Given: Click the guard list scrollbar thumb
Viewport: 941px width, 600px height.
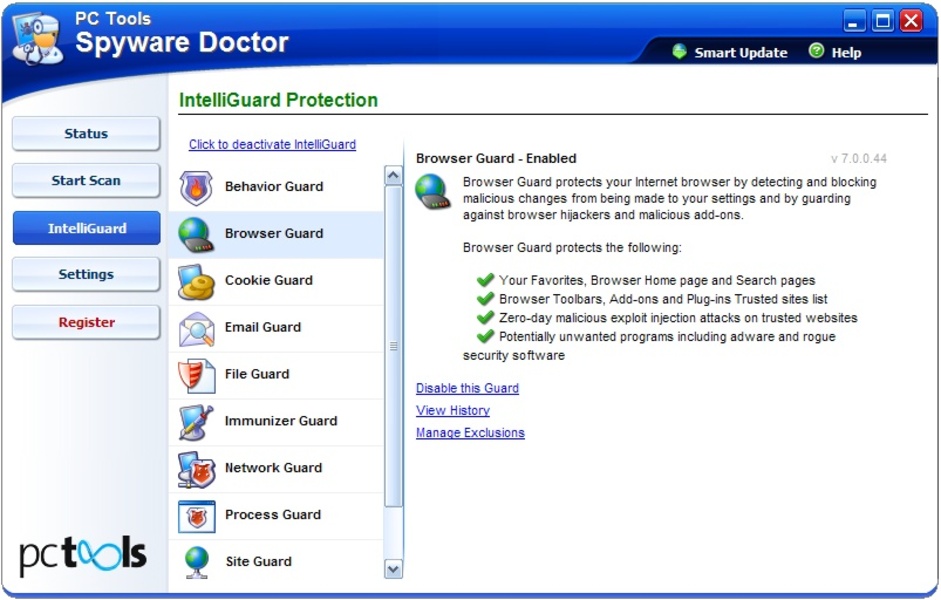Looking at the screenshot, I should [x=393, y=347].
